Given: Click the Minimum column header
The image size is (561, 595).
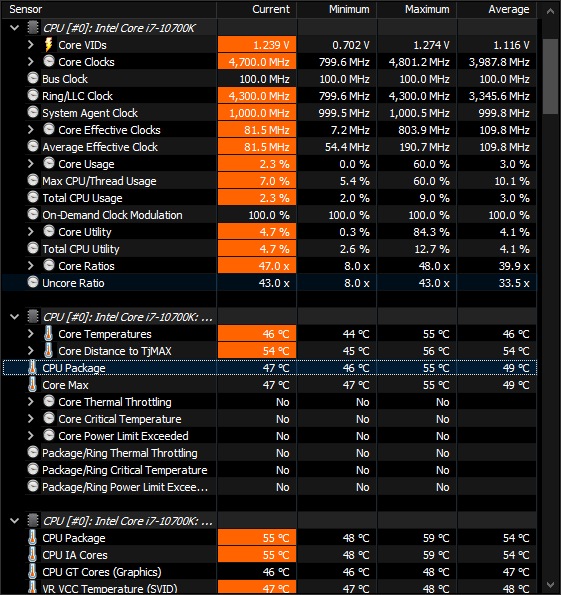Looking at the screenshot, I should [337, 9].
